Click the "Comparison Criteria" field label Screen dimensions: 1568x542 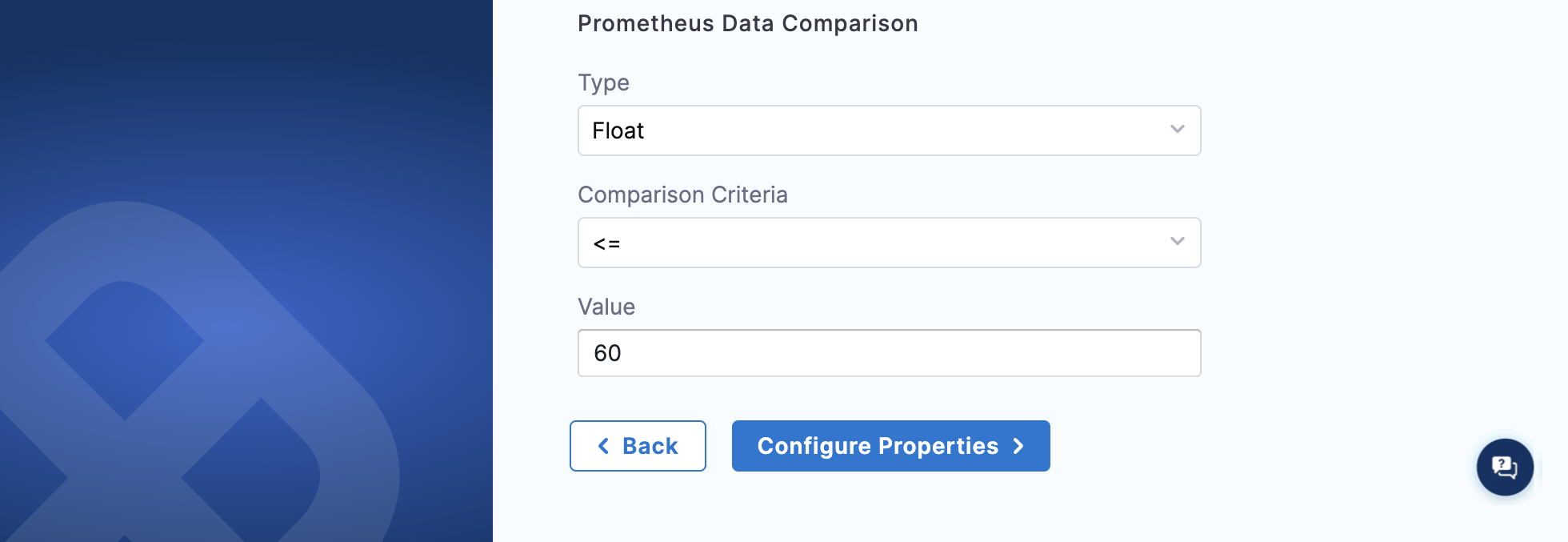point(682,195)
